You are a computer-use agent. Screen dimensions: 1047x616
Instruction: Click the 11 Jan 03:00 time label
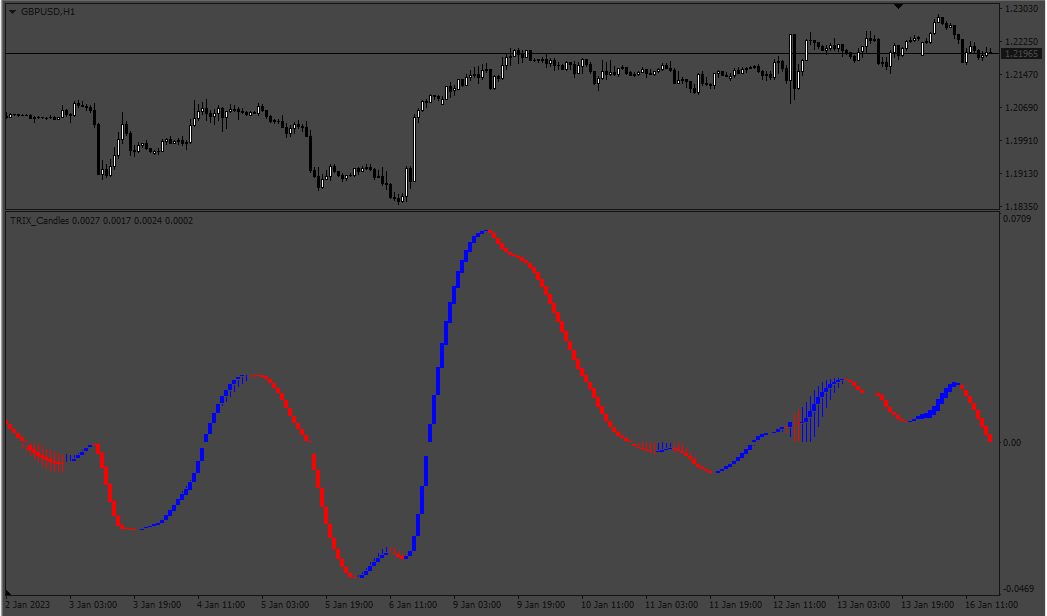(672, 605)
